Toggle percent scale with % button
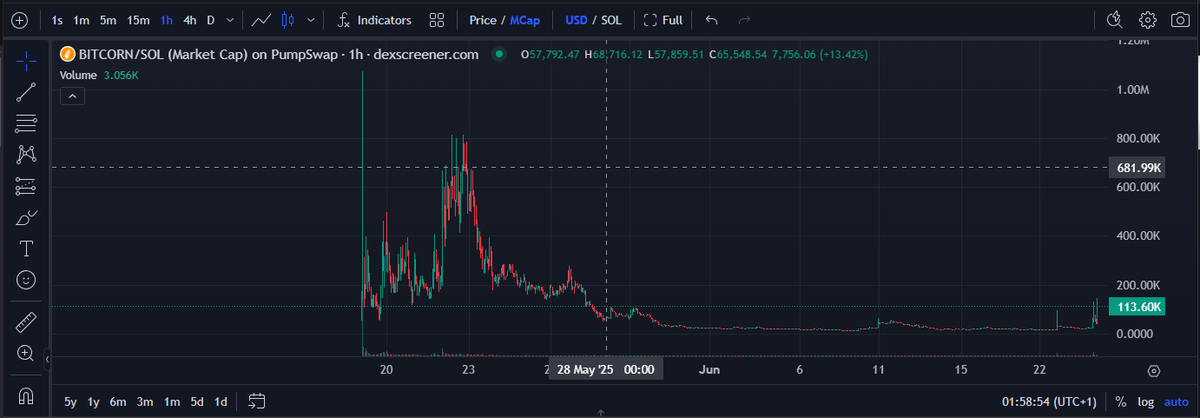This screenshot has height=418, width=1200. pyautogui.click(x=1120, y=402)
